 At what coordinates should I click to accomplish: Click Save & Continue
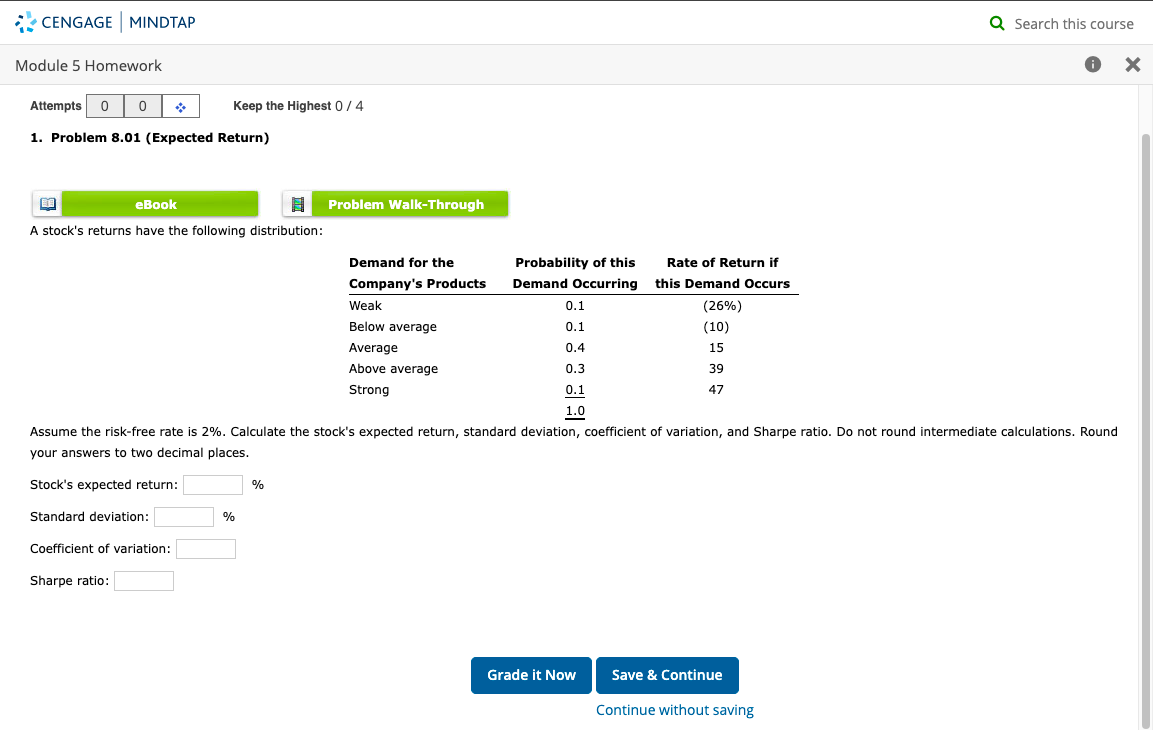pyautogui.click(x=667, y=675)
